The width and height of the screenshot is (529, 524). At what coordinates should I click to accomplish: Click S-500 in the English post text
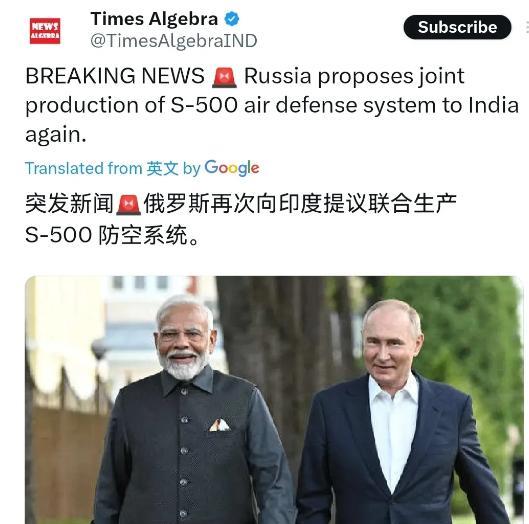click(204, 105)
